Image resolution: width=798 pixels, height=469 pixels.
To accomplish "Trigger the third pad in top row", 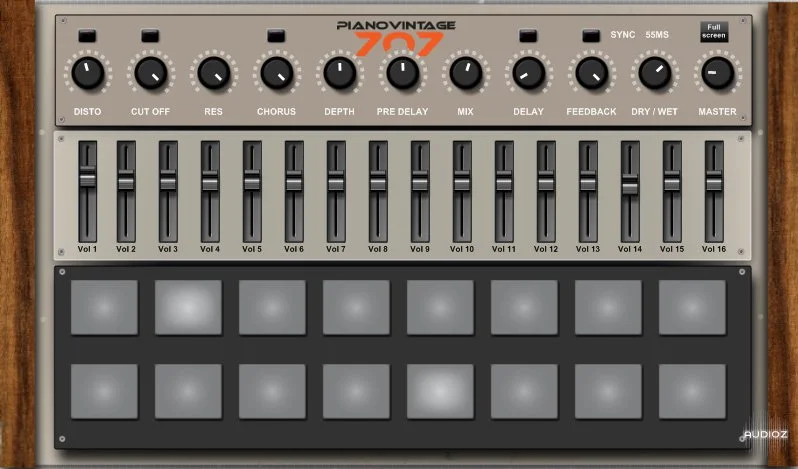I will click(x=272, y=307).
